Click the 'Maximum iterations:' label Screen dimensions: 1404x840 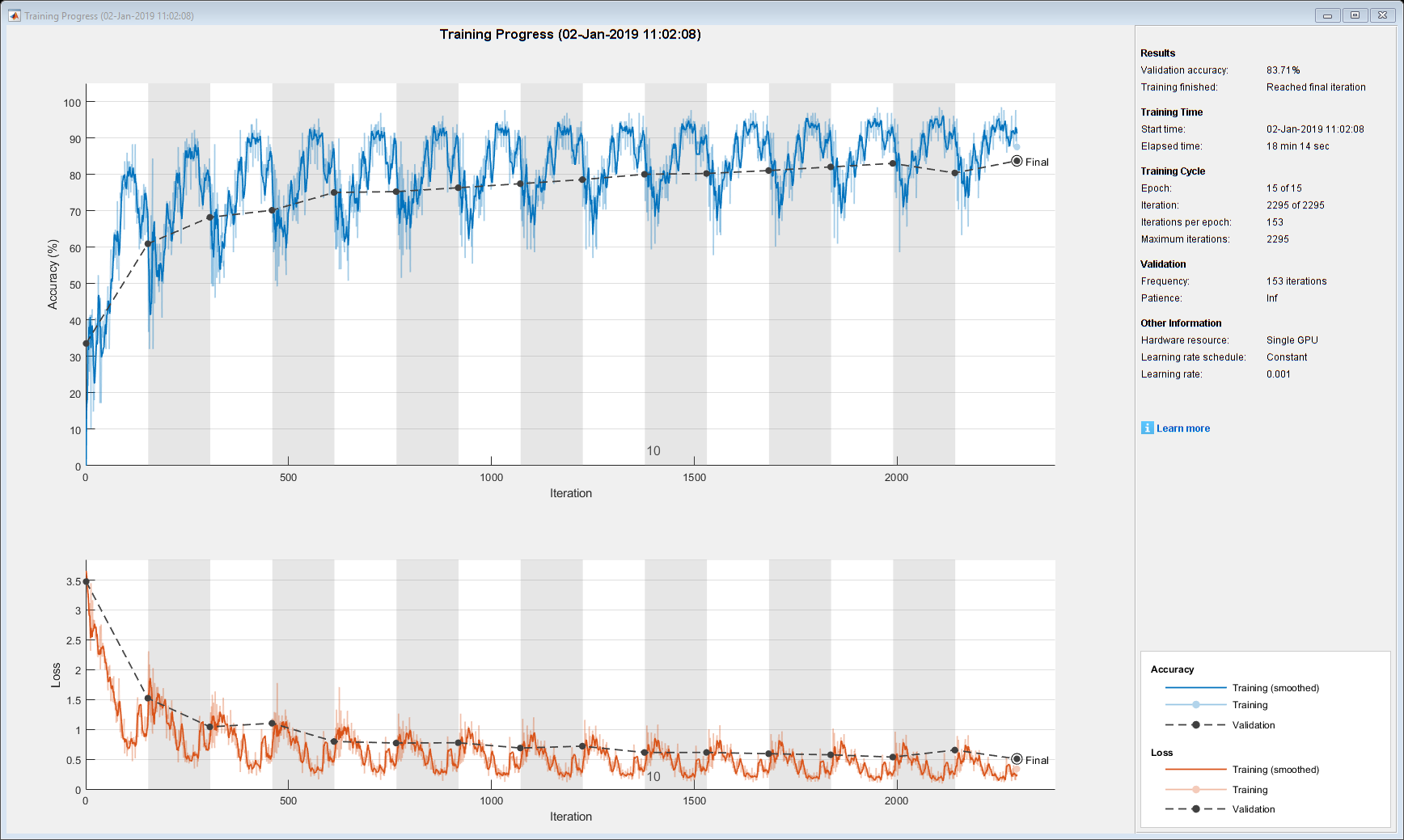tap(1186, 239)
